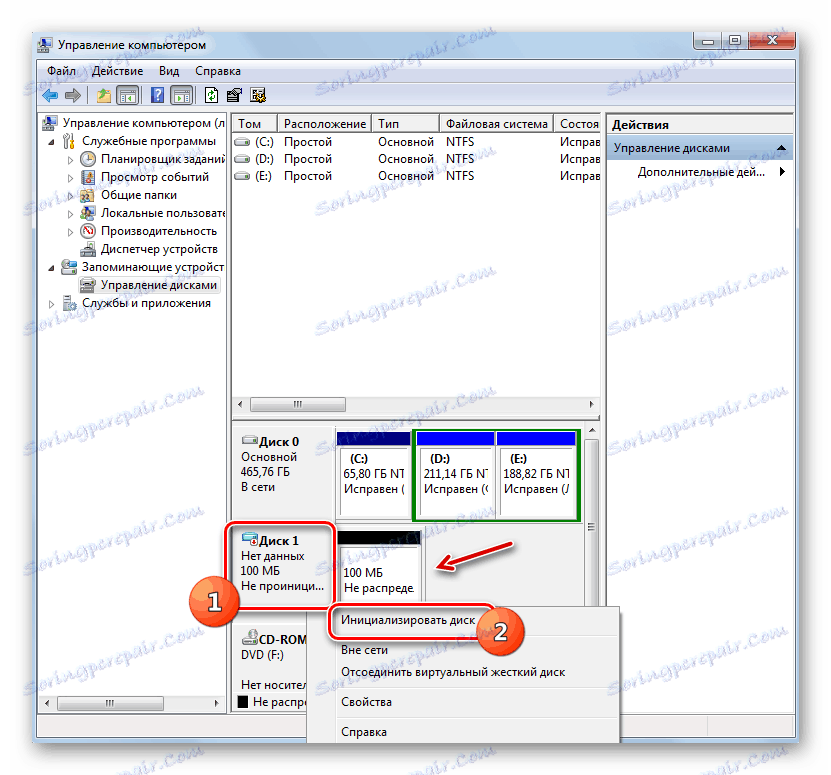Viewport: 831px width, 775px height.
Task: Sort by the Расположение column header
Action: [324, 124]
